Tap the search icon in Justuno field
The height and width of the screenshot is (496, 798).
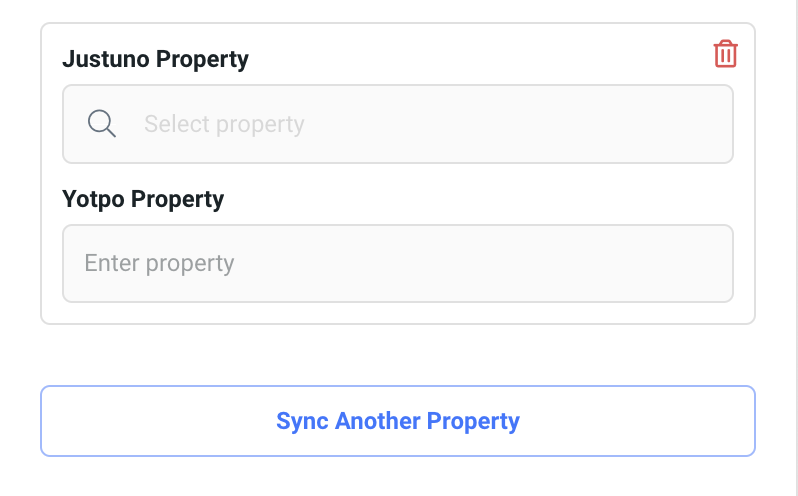[x=102, y=124]
